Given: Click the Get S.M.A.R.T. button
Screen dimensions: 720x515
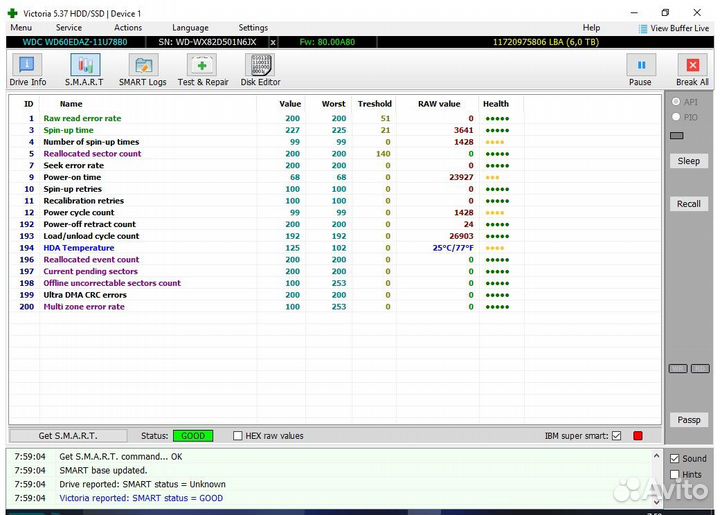Looking at the screenshot, I should point(68,436).
